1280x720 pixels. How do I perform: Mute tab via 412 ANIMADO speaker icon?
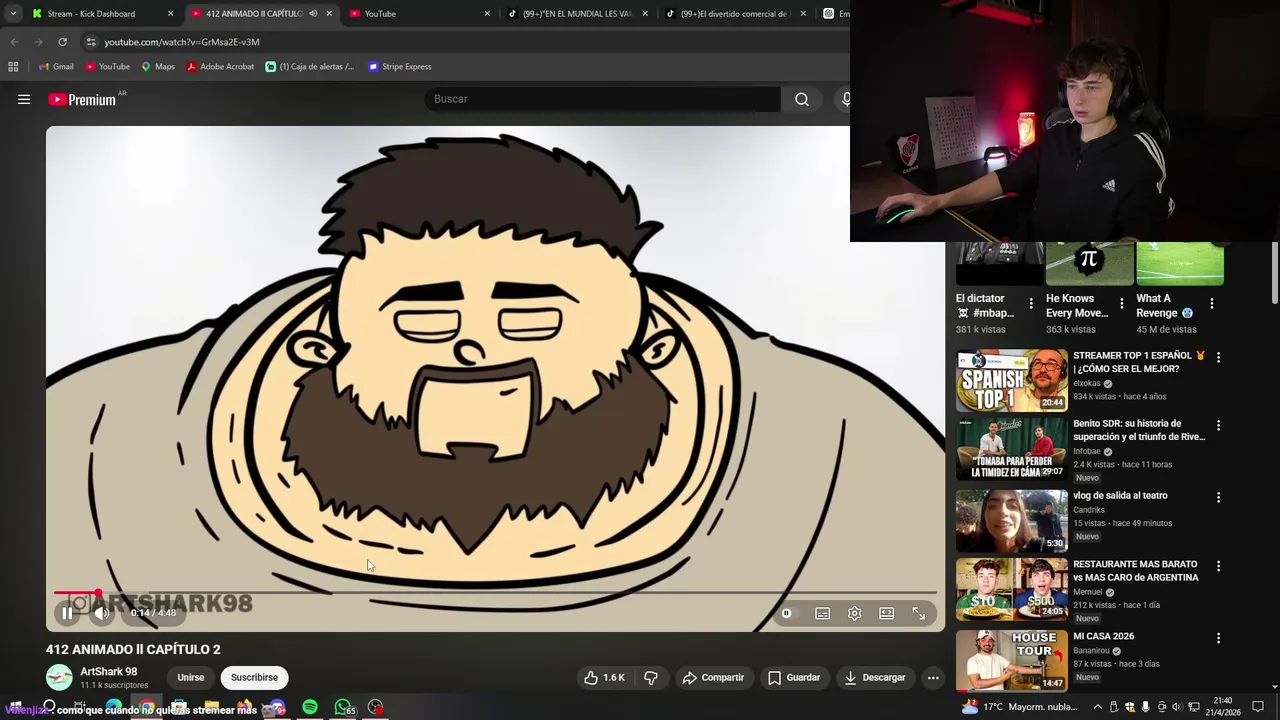(312, 14)
